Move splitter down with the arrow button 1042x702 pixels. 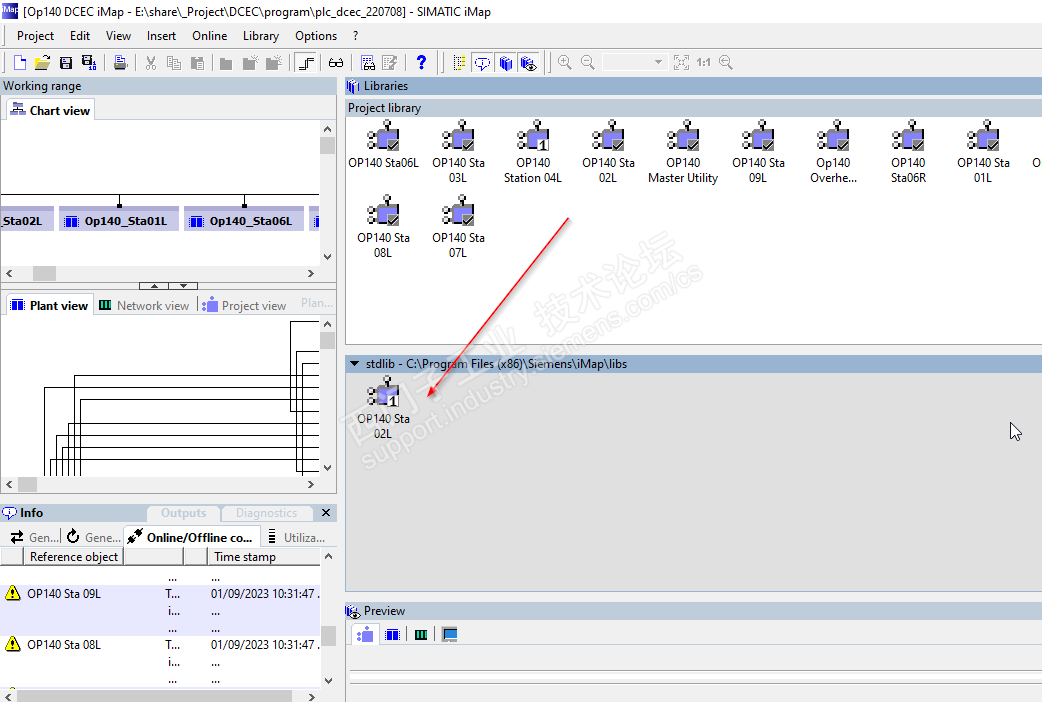(x=183, y=286)
